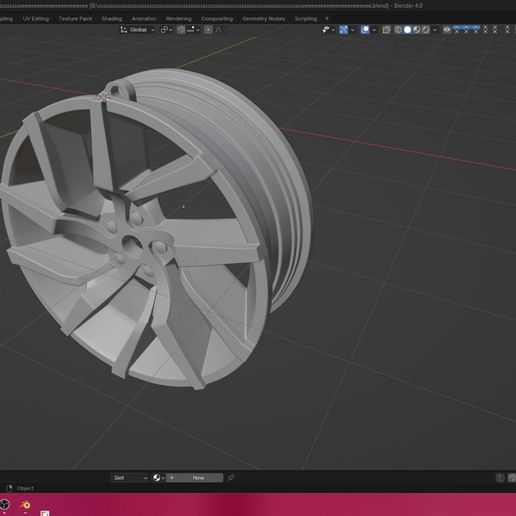Screen dimensions: 516x516
Task: Switch to wireframe viewport shading
Action: point(398,30)
